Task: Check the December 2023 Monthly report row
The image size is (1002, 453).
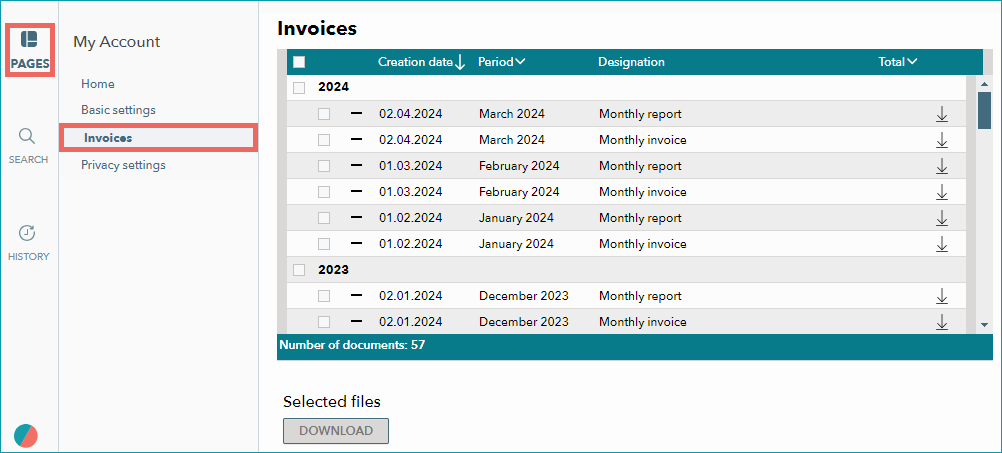Action: [x=324, y=296]
